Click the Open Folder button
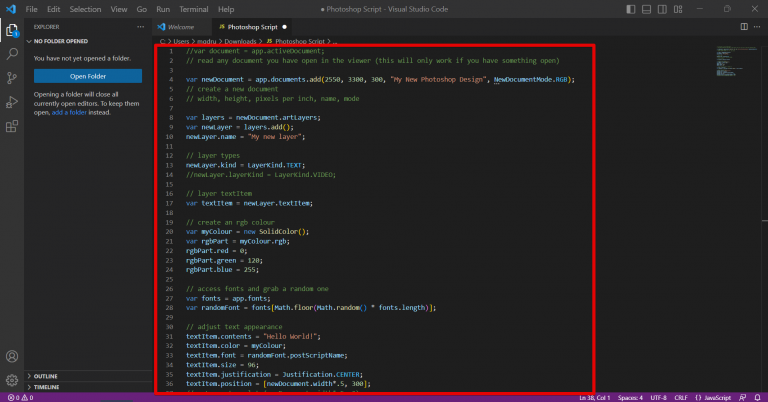 [88, 77]
